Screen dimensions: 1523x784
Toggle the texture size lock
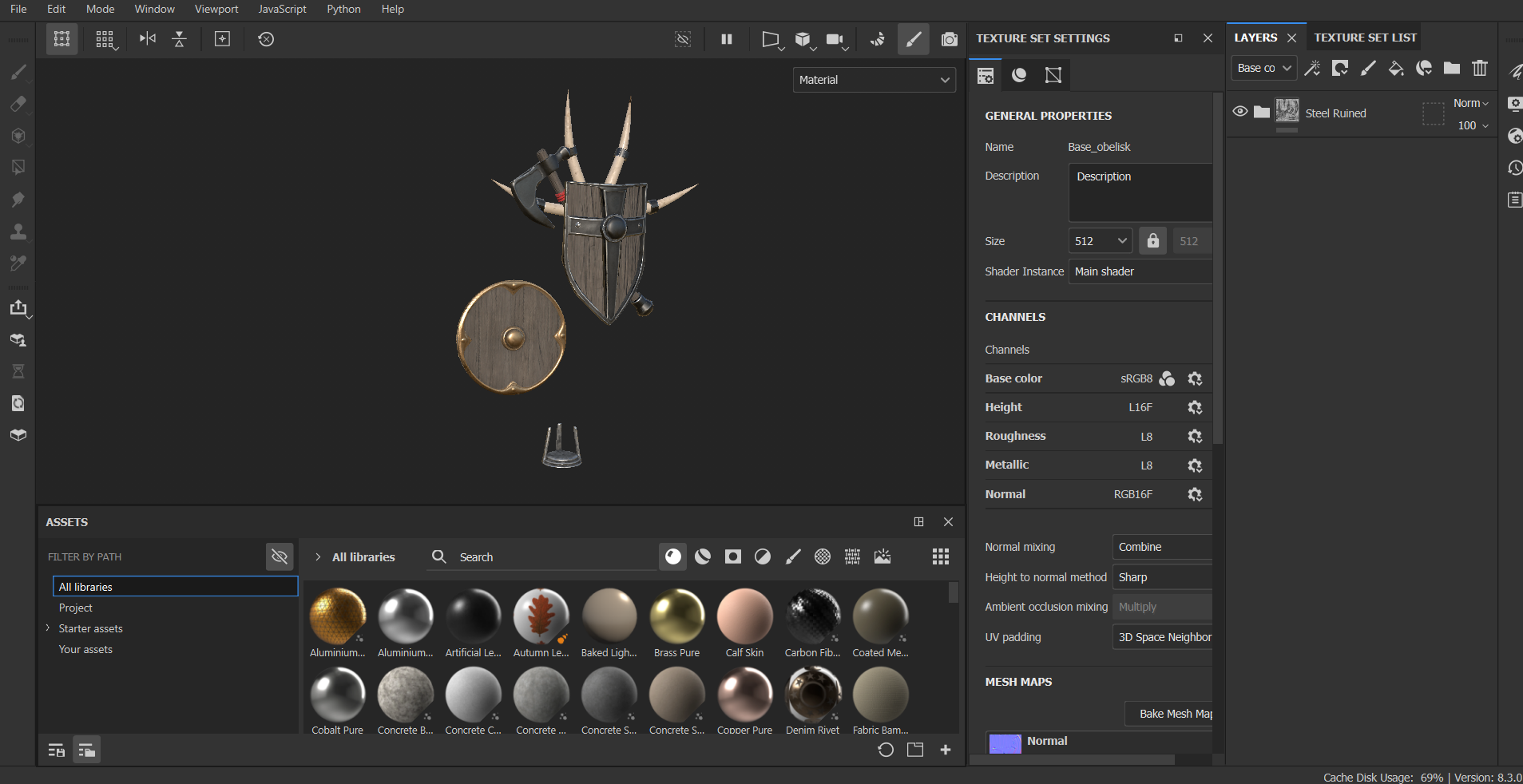click(x=1152, y=241)
